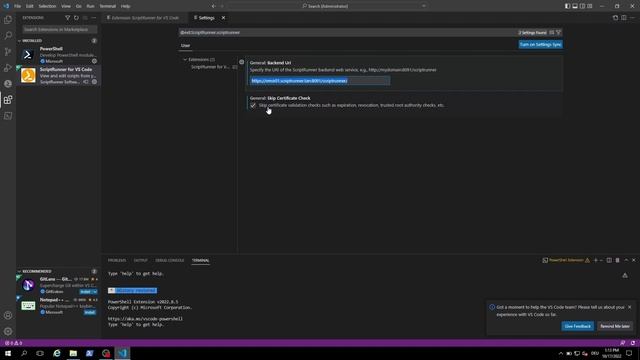Open the Terminal menu

click(x=108, y=6)
